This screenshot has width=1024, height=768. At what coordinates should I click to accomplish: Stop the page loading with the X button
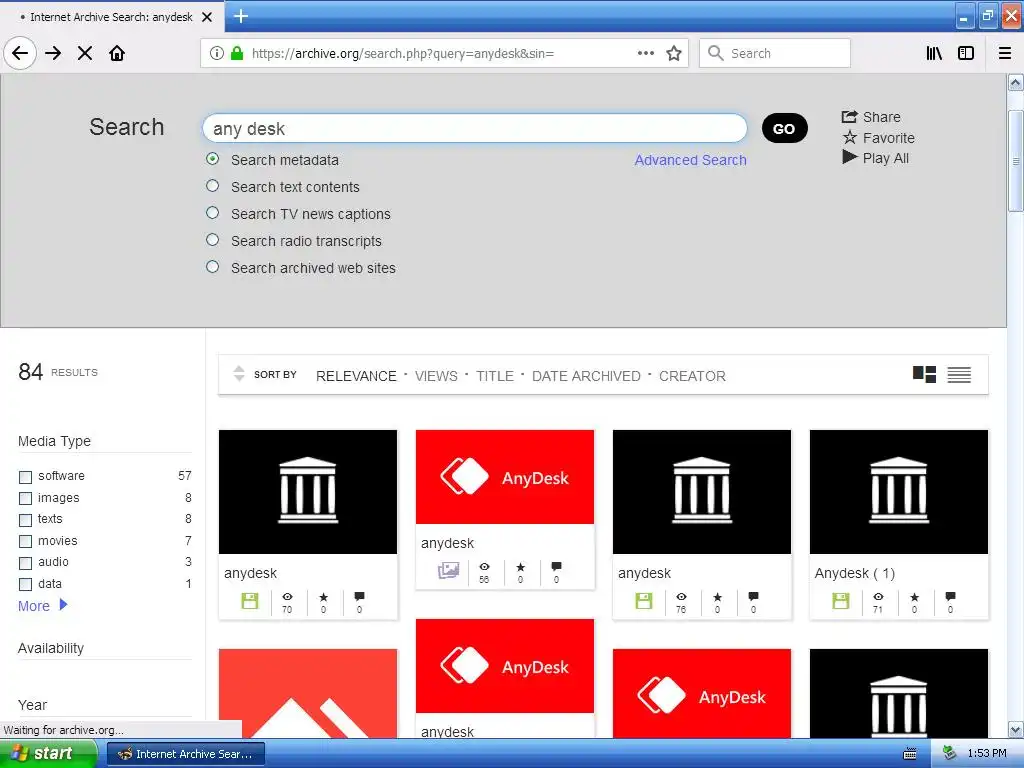pos(85,53)
